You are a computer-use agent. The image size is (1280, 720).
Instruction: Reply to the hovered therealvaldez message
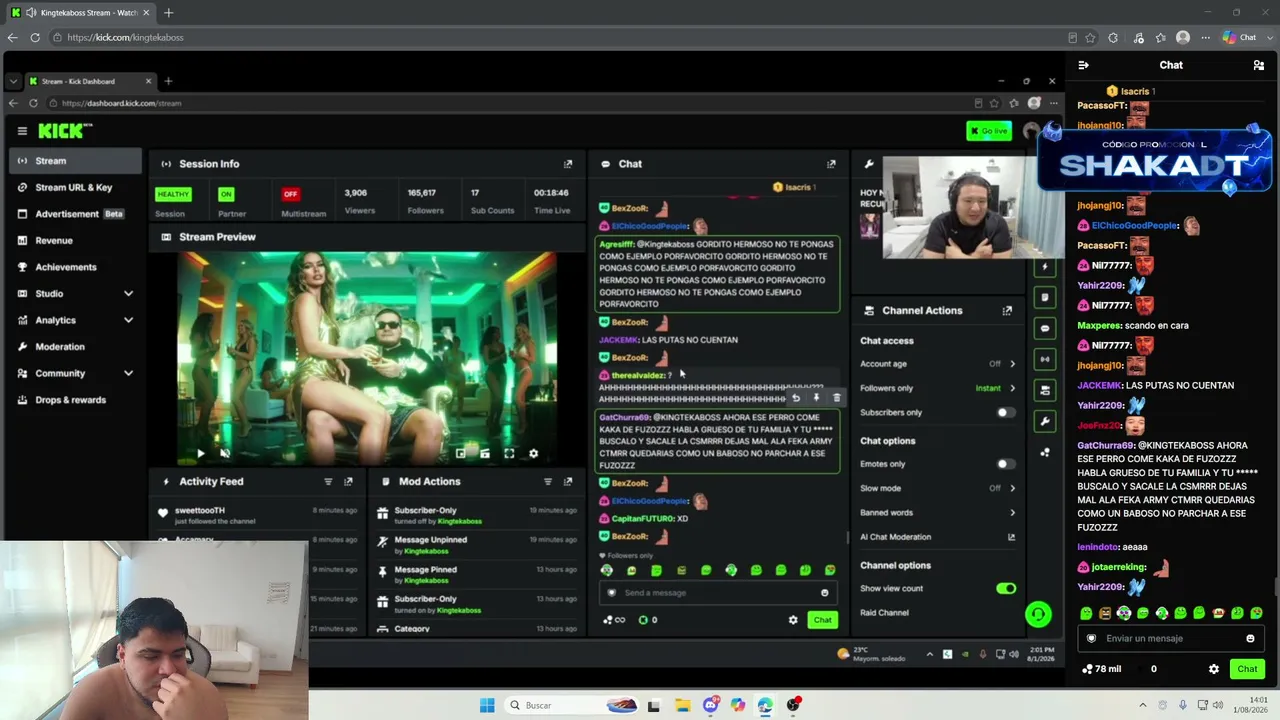click(x=796, y=398)
